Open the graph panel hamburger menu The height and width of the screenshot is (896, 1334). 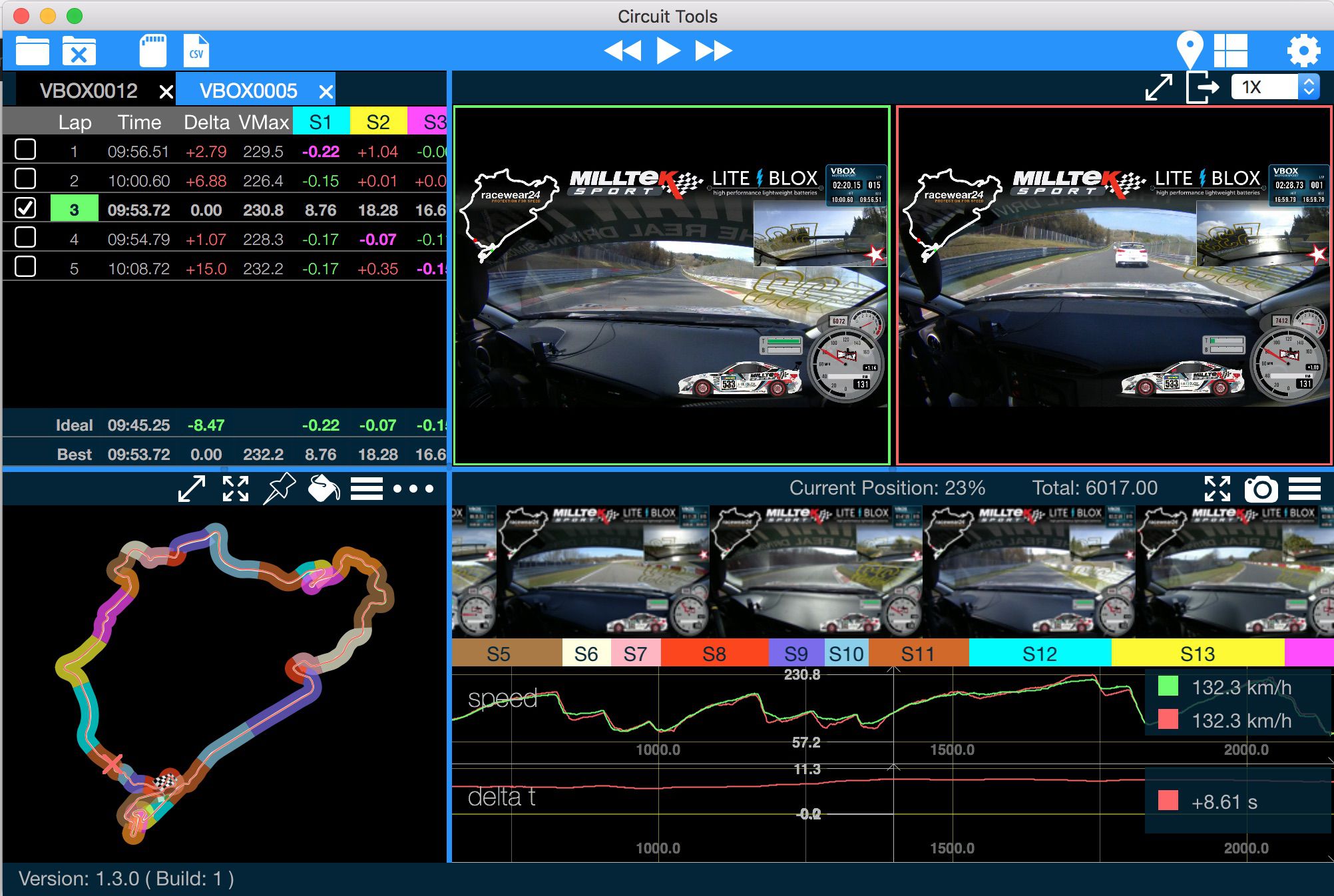point(1305,489)
